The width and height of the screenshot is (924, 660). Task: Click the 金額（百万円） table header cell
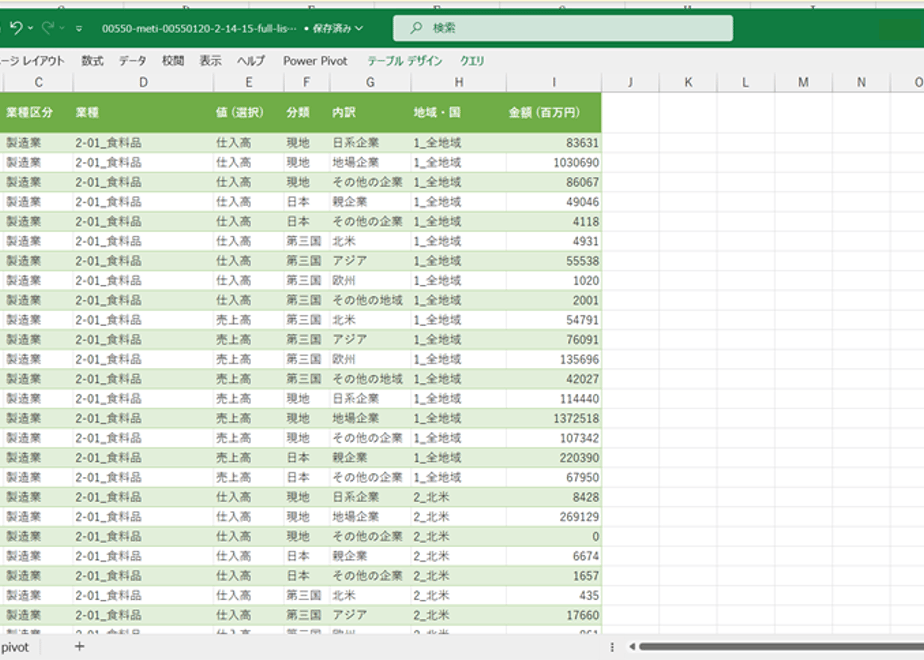[x=554, y=112]
